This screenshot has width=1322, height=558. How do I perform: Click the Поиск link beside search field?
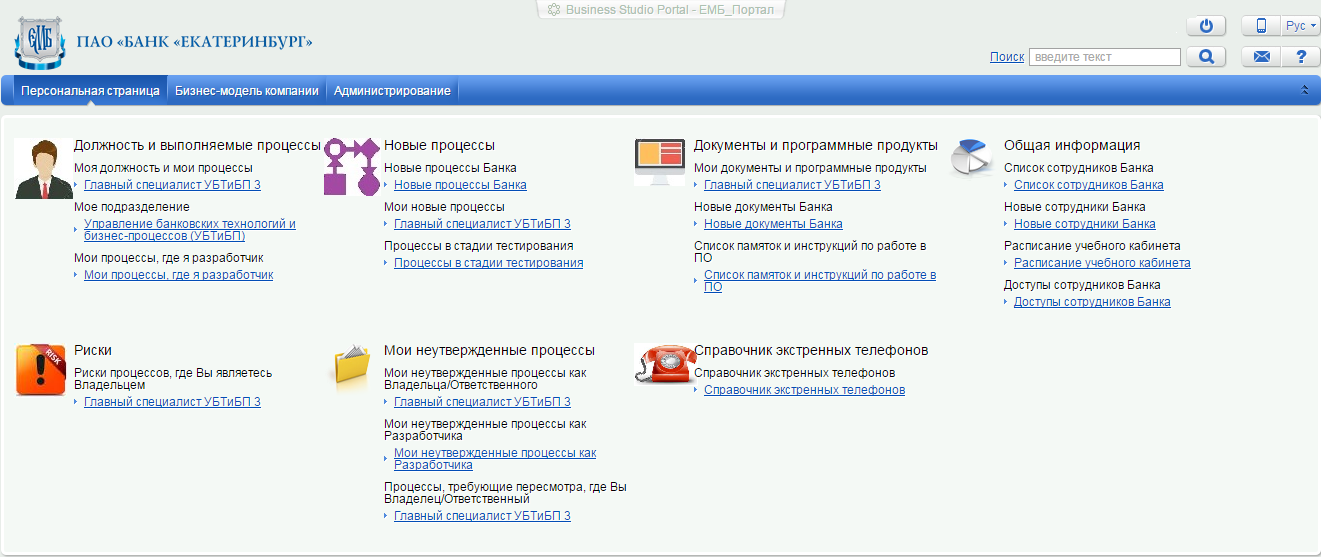pyautogui.click(x=1006, y=57)
